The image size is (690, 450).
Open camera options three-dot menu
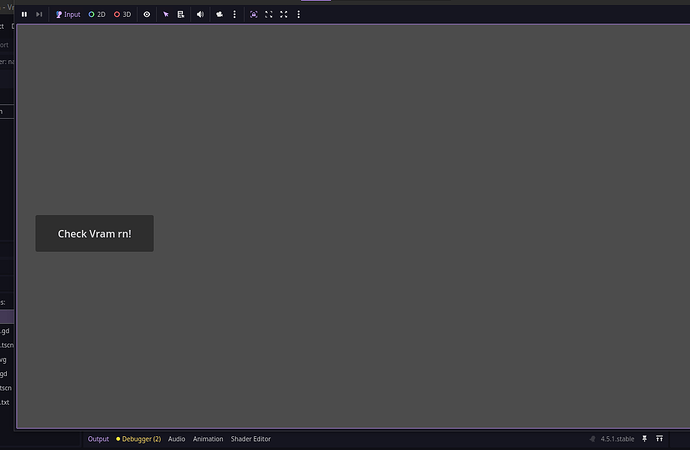[234, 15]
